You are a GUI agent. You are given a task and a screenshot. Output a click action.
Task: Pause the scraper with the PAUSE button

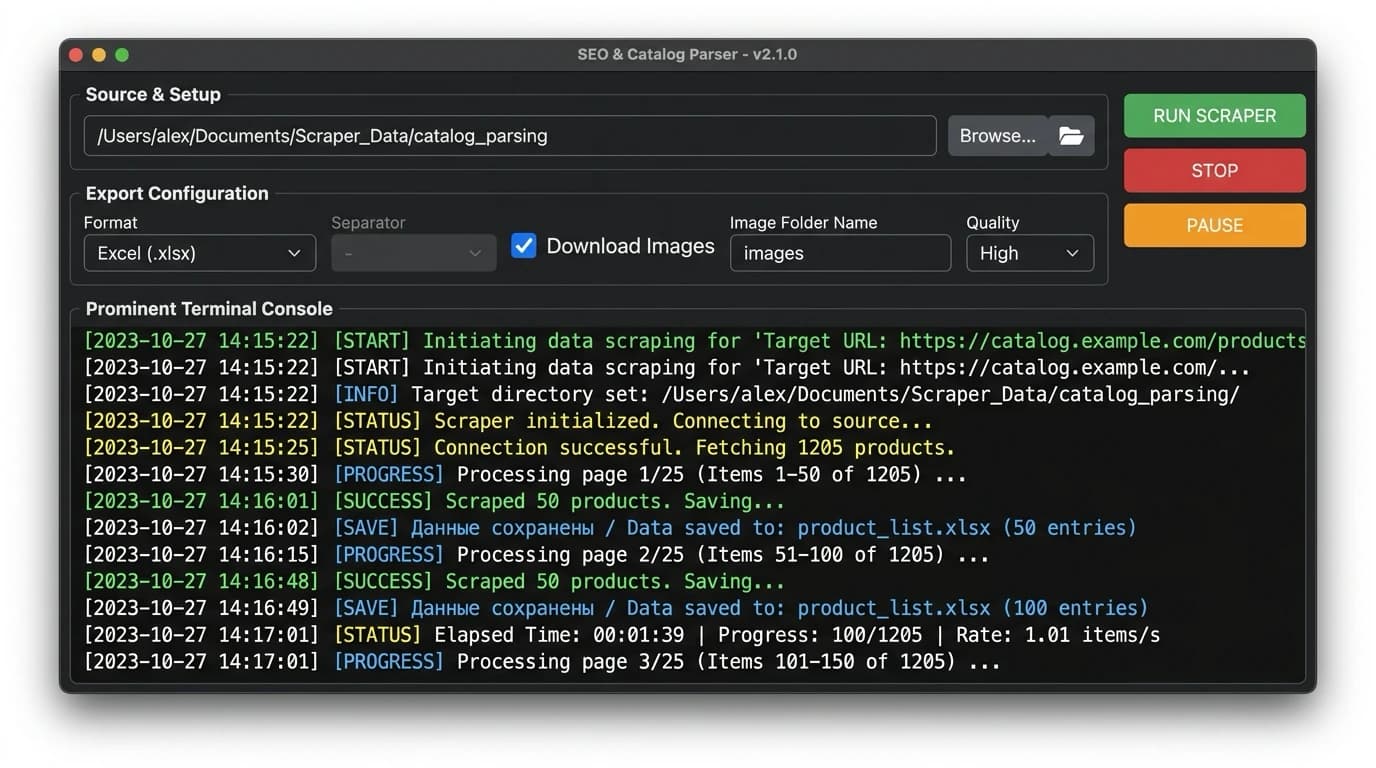pos(1214,226)
